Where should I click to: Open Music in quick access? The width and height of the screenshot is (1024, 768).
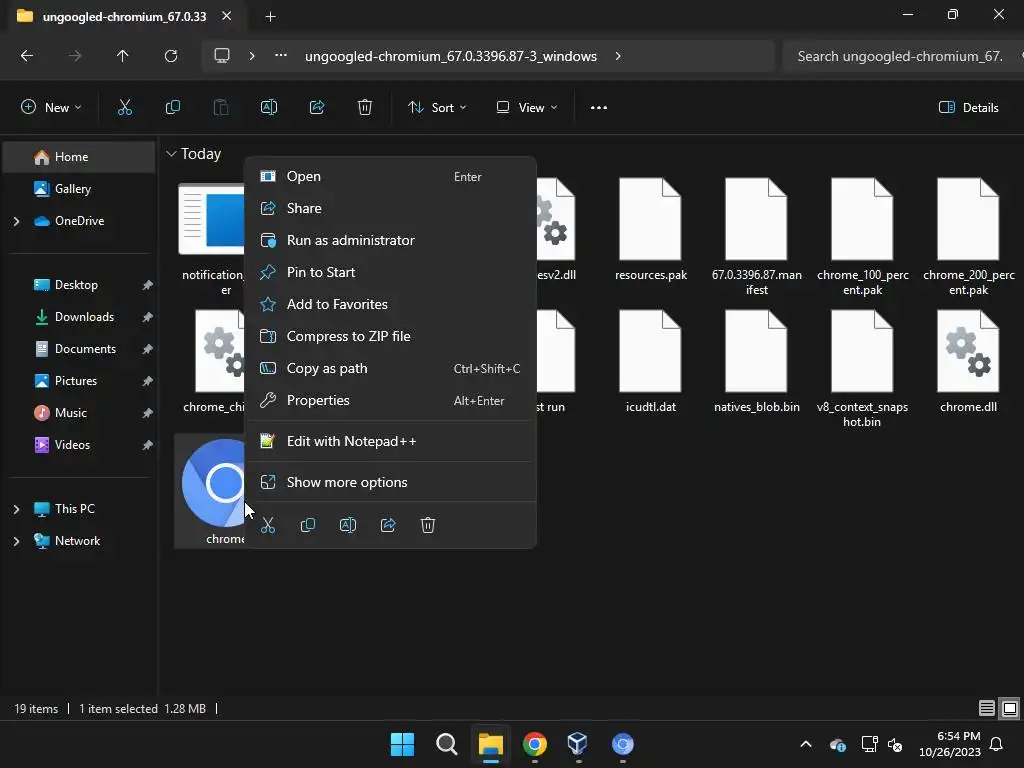[x=79, y=413]
